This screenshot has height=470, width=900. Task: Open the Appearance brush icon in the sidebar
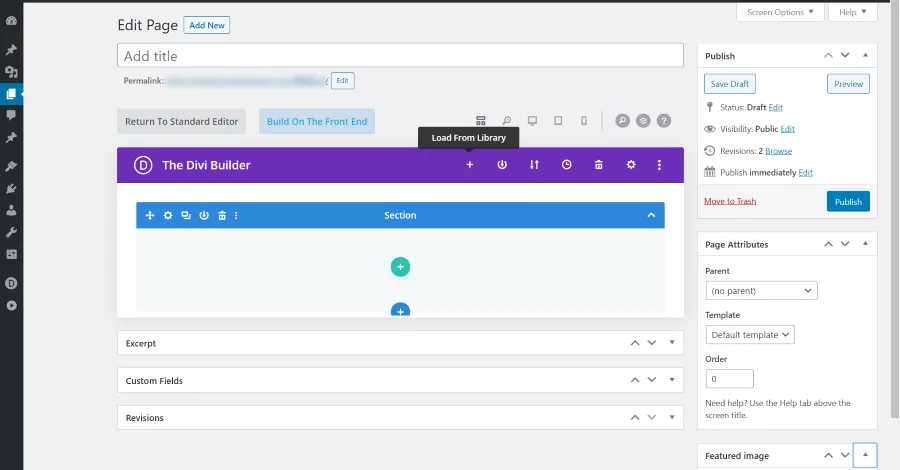coord(11,166)
